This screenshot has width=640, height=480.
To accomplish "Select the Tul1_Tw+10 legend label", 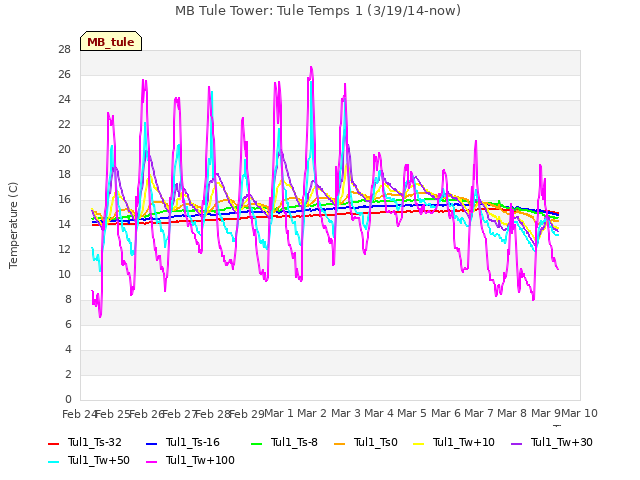I will pyautogui.click(x=464, y=442).
